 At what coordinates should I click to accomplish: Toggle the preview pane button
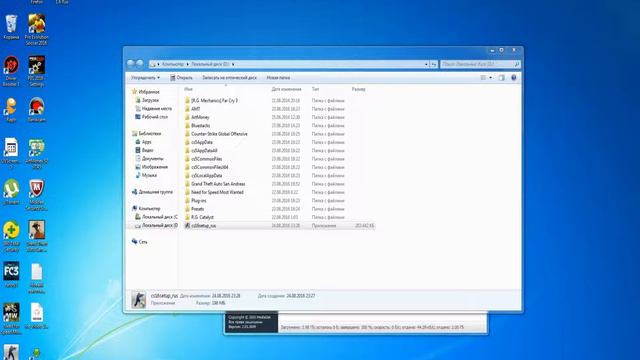[501, 78]
